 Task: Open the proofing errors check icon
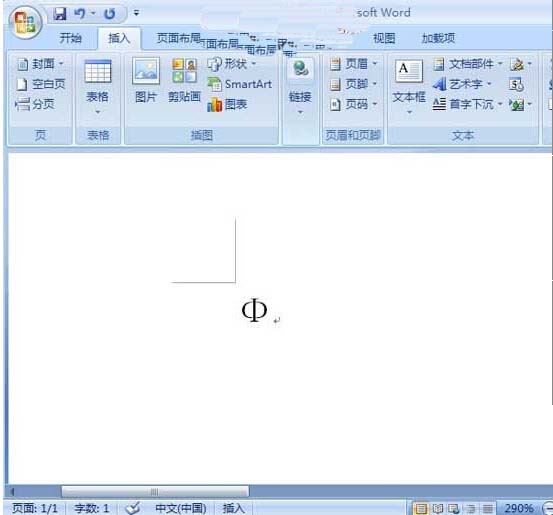[133, 508]
